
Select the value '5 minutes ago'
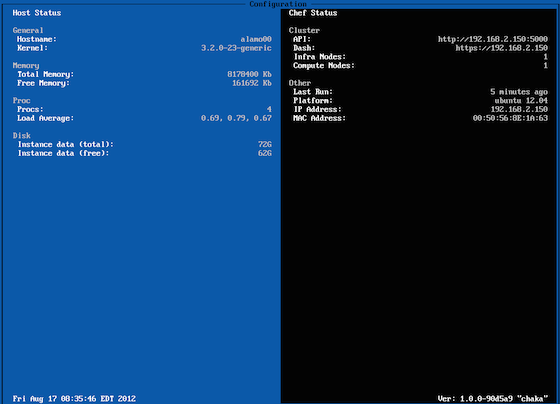519,92
